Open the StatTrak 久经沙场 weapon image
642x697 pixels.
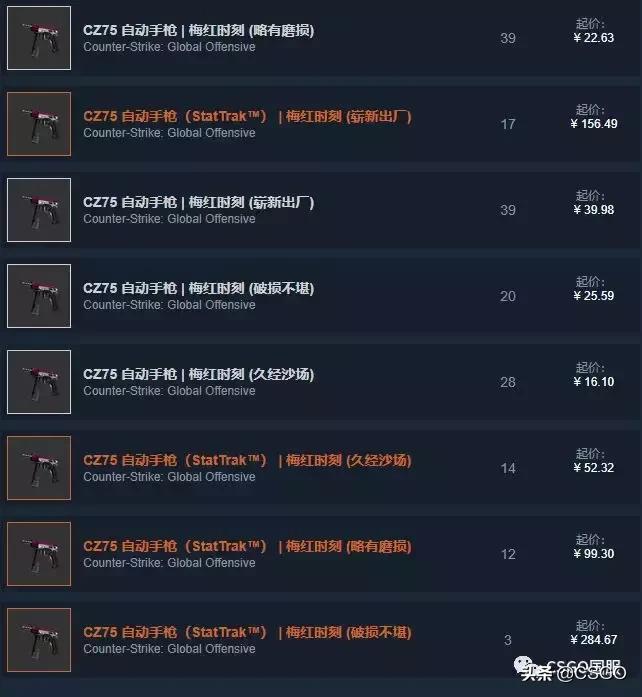pos(39,468)
